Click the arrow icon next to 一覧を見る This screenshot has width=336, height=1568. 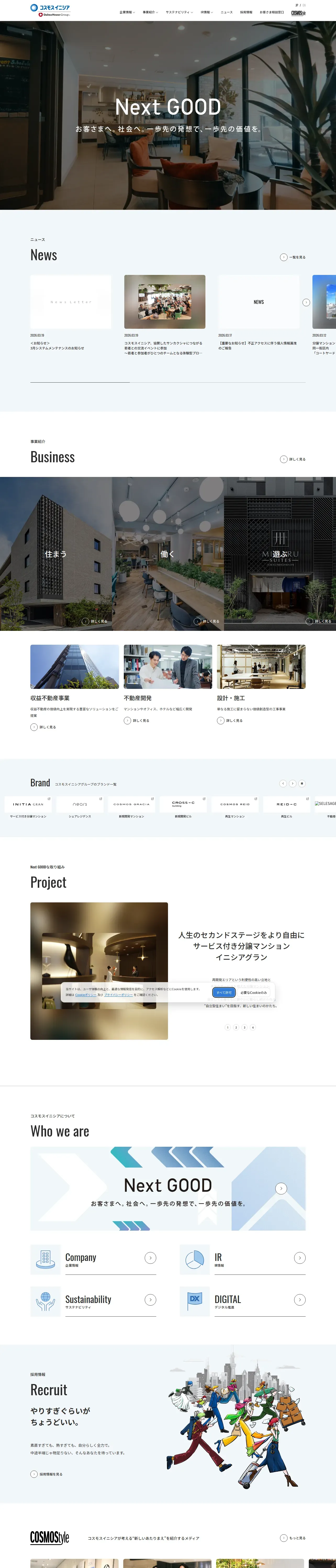coord(284,257)
